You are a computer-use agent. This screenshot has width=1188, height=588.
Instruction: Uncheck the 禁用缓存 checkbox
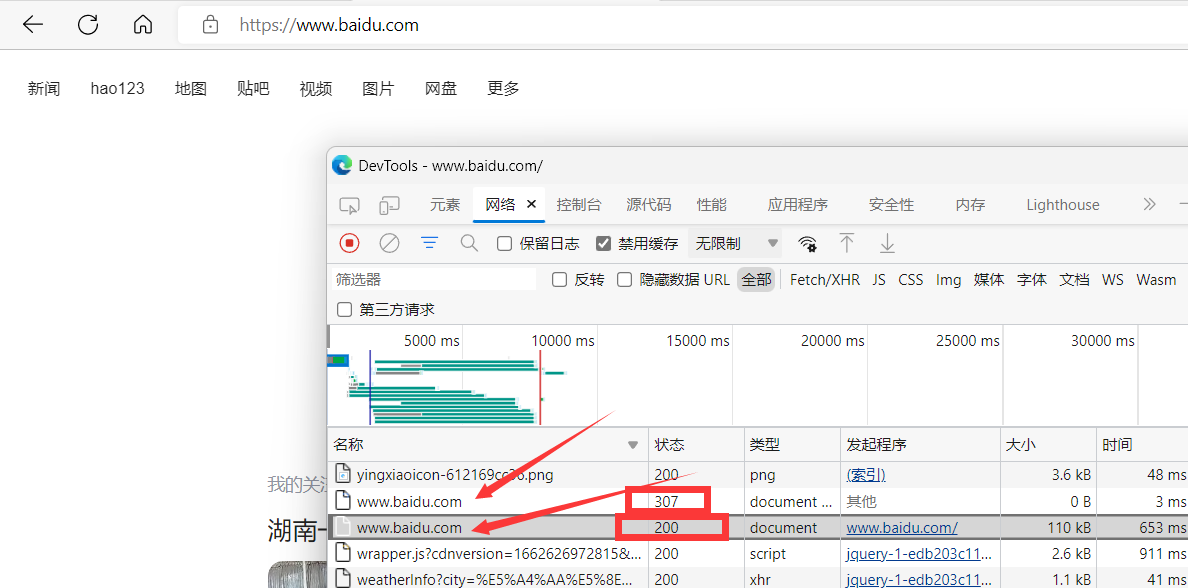[x=604, y=243]
